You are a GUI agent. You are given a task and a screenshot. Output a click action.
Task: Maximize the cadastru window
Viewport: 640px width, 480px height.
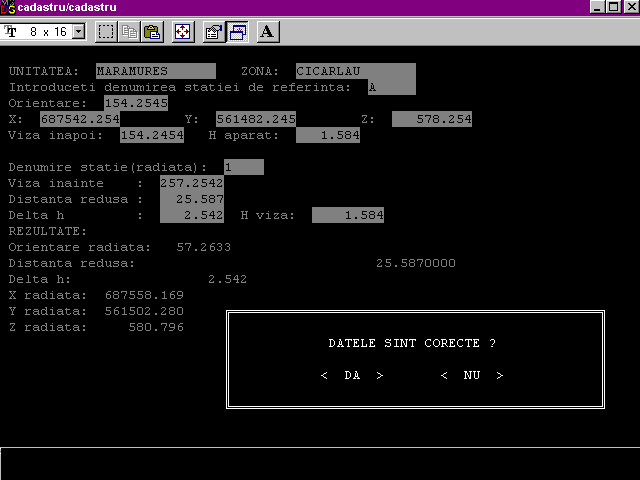click(x=613, y=7)
